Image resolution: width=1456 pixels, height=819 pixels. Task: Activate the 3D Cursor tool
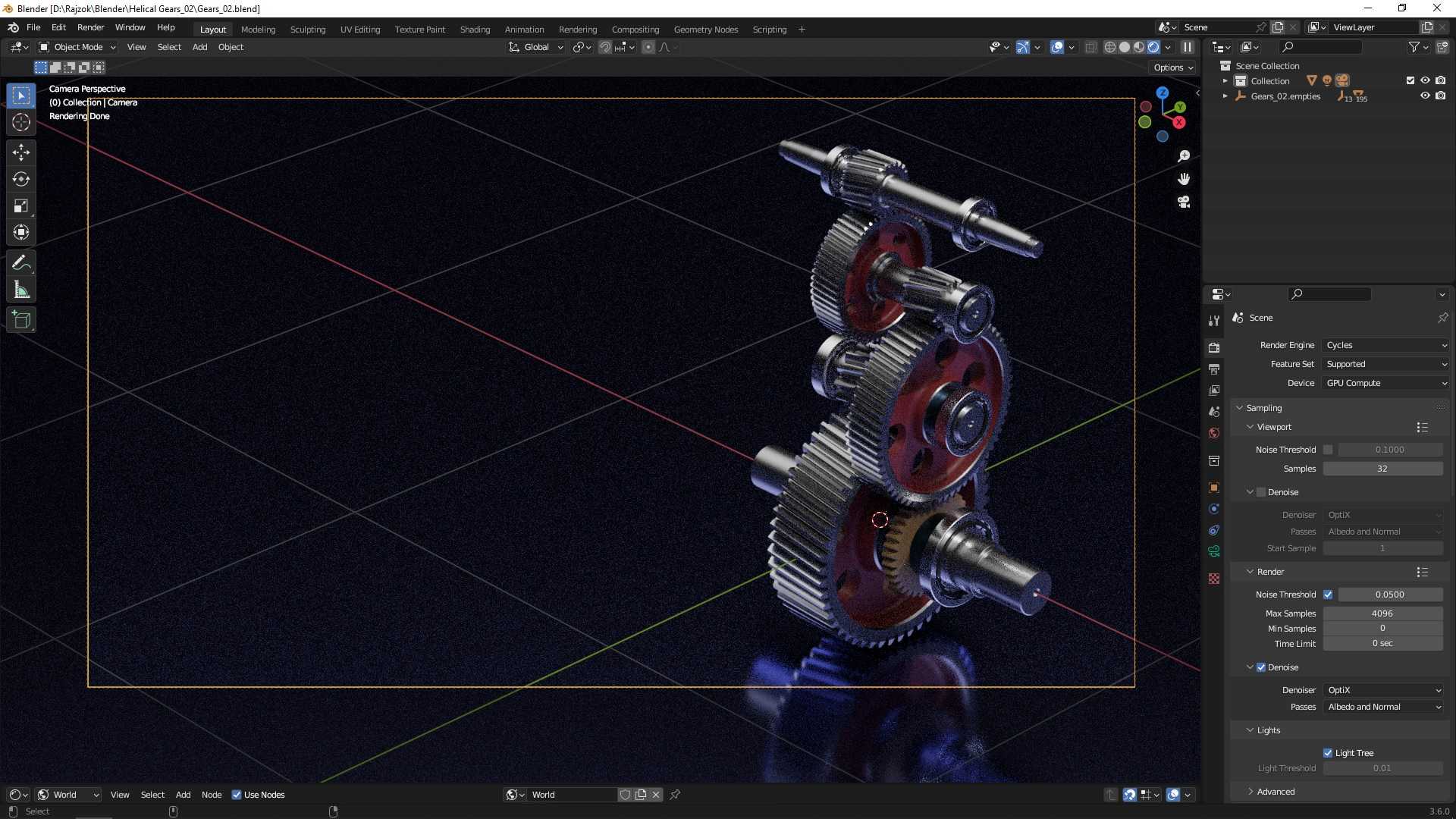click(21, 122)
